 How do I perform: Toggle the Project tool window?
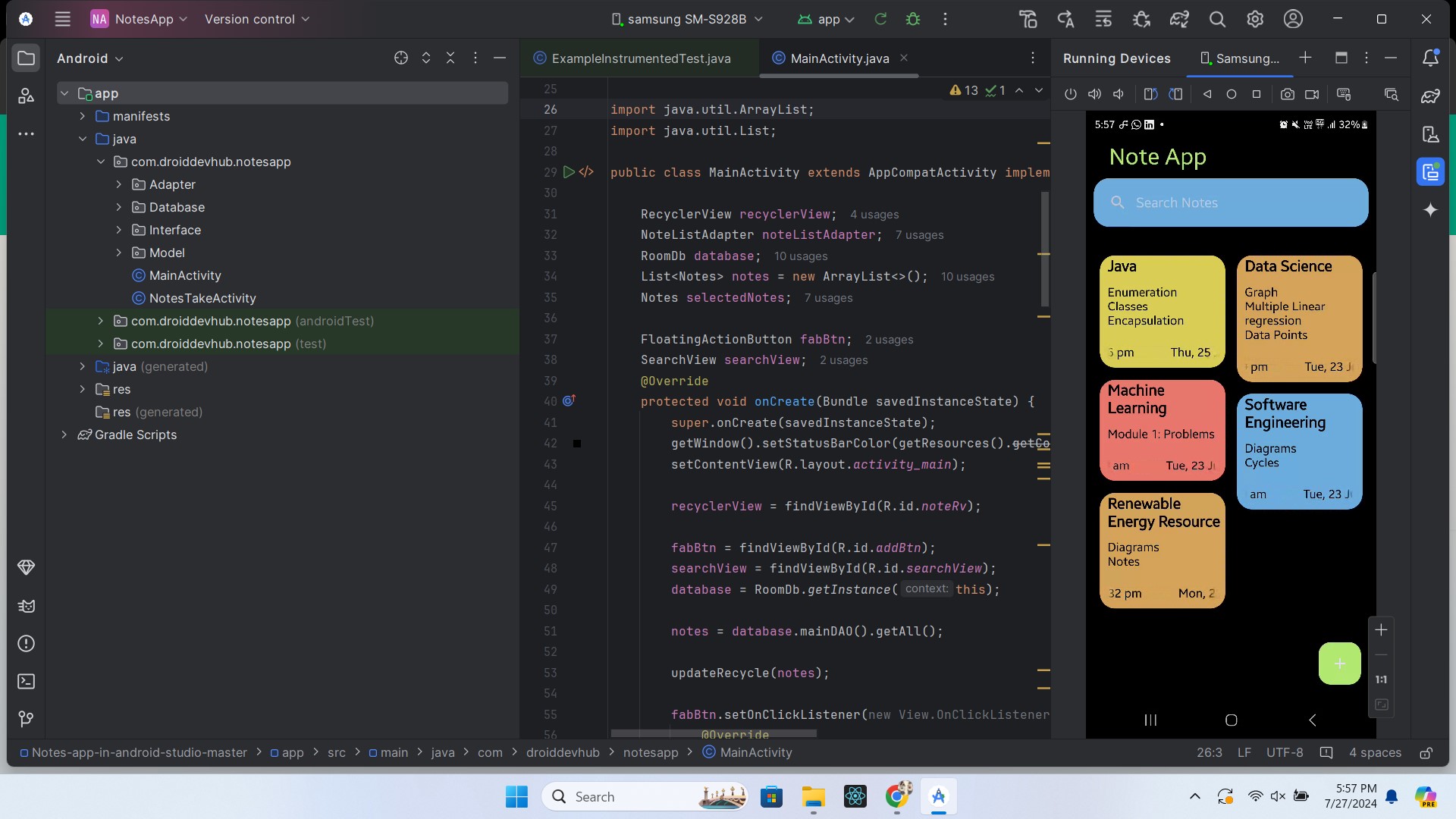pyautogui.click(x=26, y=58)
